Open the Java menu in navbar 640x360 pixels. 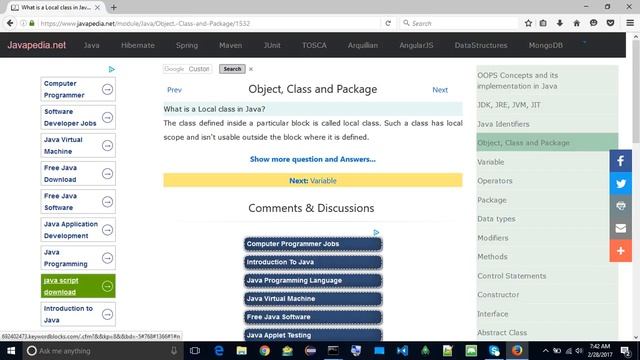(x=91, y=45)
